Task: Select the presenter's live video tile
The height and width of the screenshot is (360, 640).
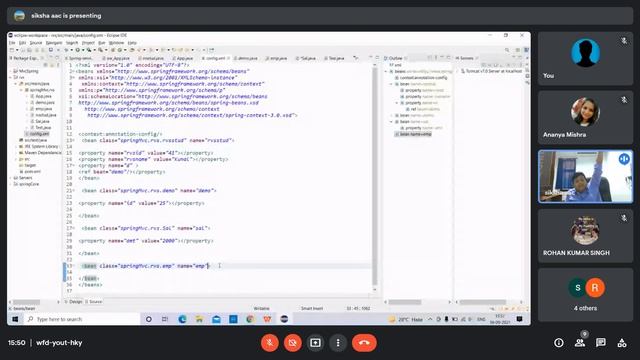Action: 585,176
